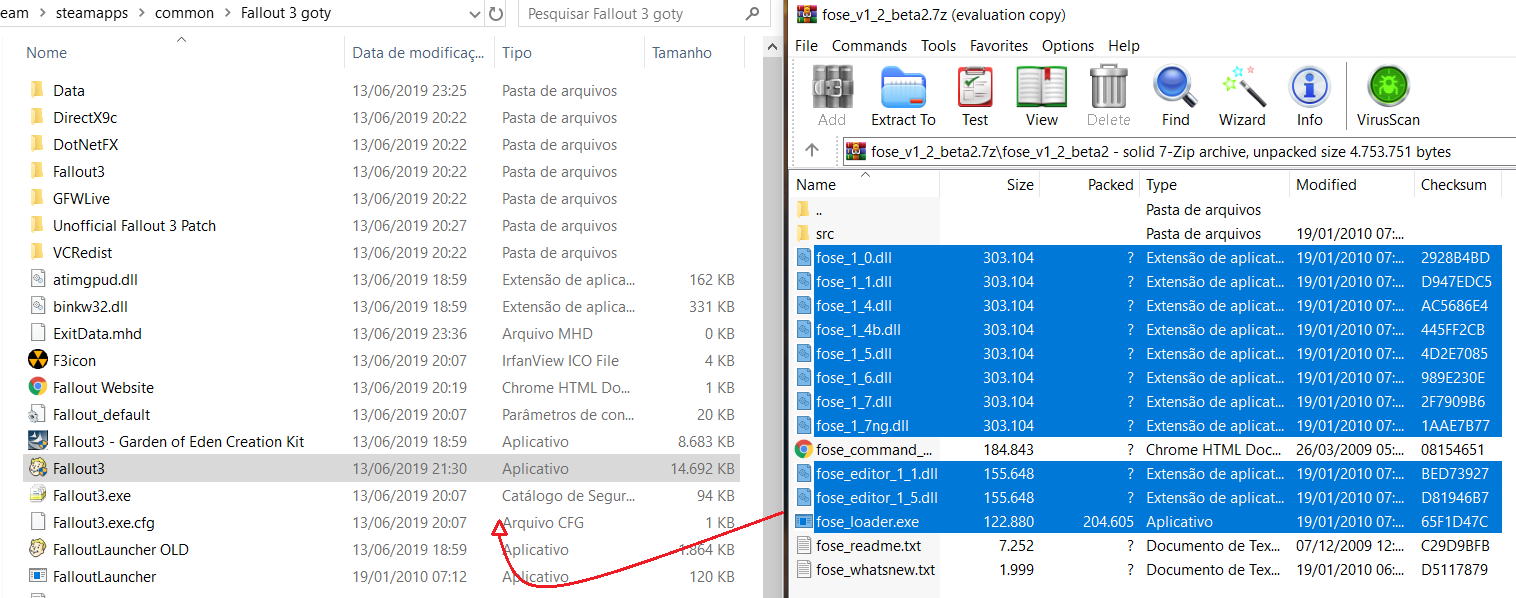This screenshot has width=1516, height=598.
Task: Select the GFWLive folder
Action: [x=82, y=198]
